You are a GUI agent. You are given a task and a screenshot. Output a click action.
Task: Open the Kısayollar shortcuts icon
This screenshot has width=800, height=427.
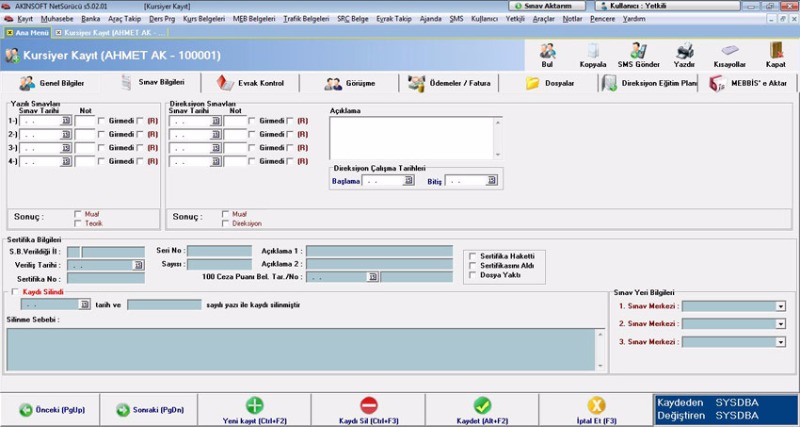coord(730,51)
